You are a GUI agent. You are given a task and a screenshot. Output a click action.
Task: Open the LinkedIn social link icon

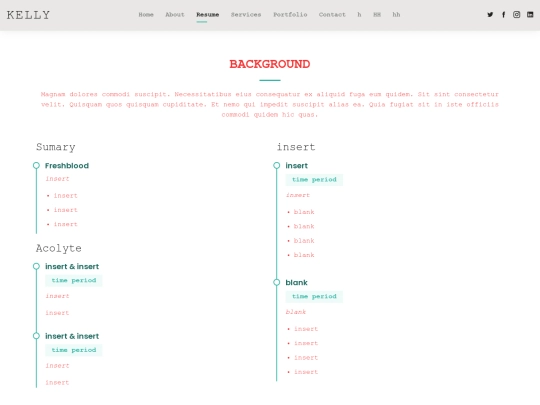(x=530, y=14)
